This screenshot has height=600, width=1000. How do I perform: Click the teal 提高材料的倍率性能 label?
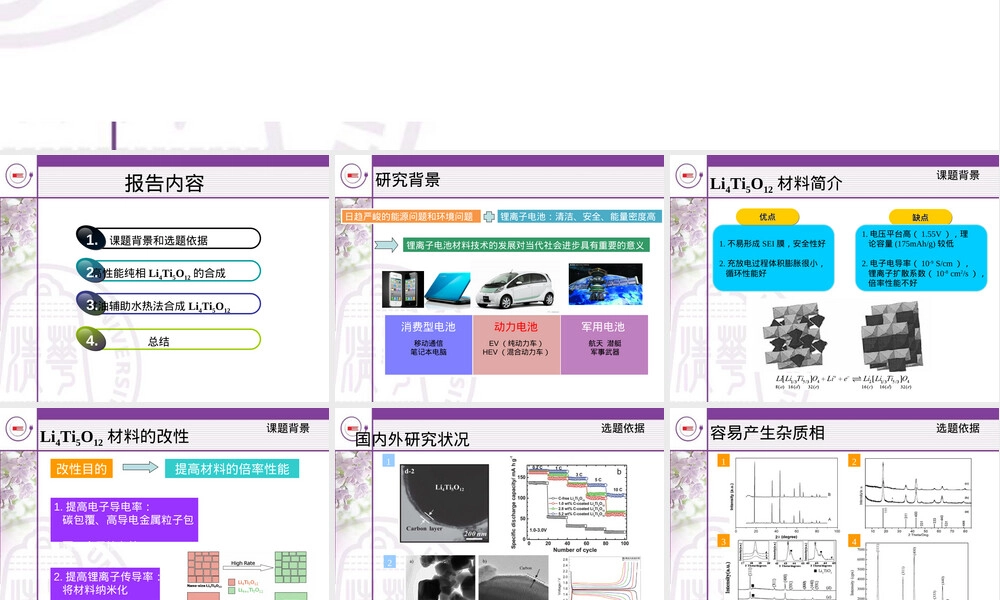point(232,469)
